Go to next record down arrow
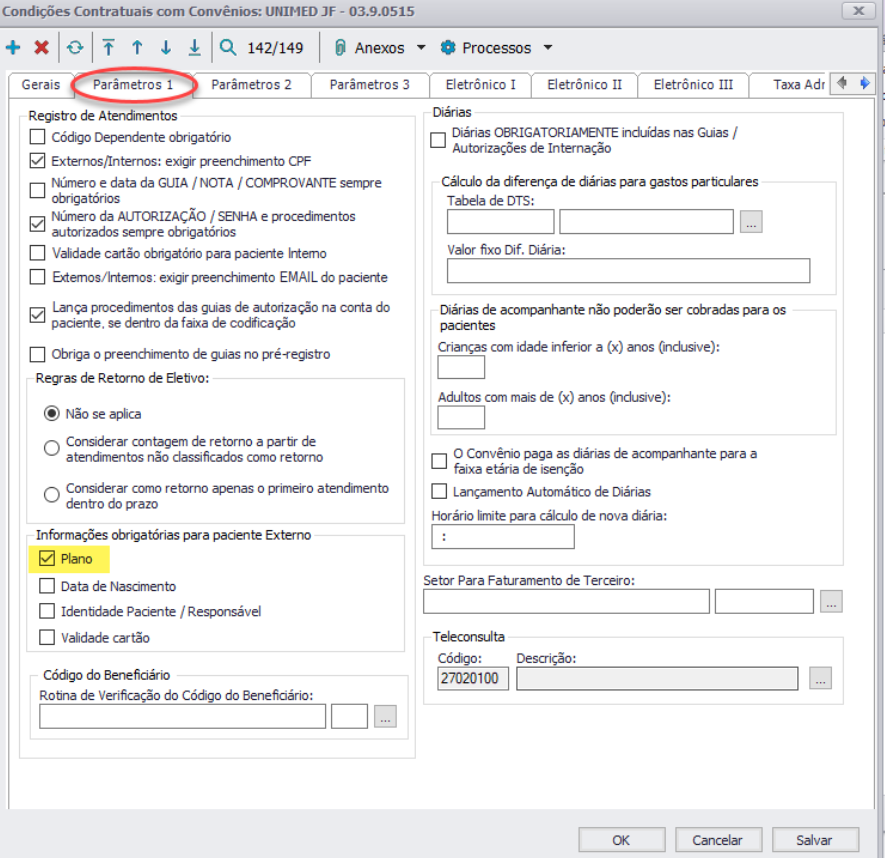 166,47
